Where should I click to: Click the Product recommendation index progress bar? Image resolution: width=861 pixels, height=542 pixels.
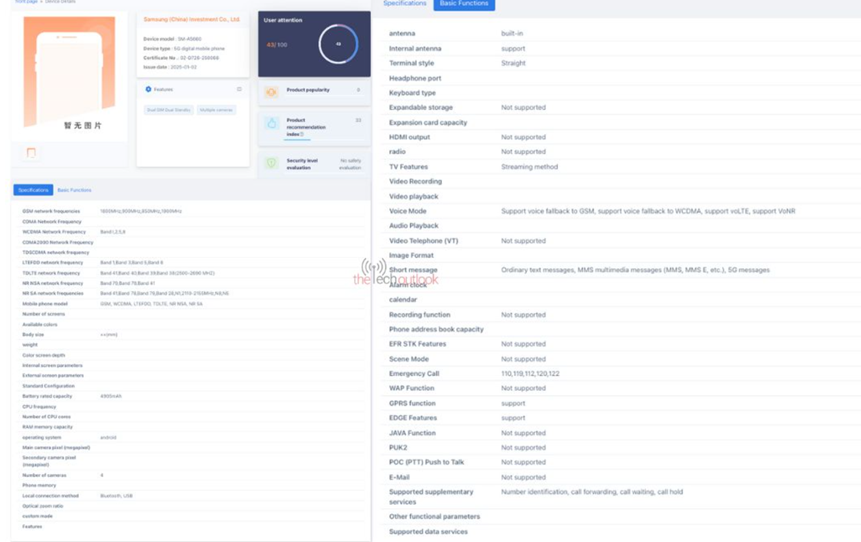(299, 139)
